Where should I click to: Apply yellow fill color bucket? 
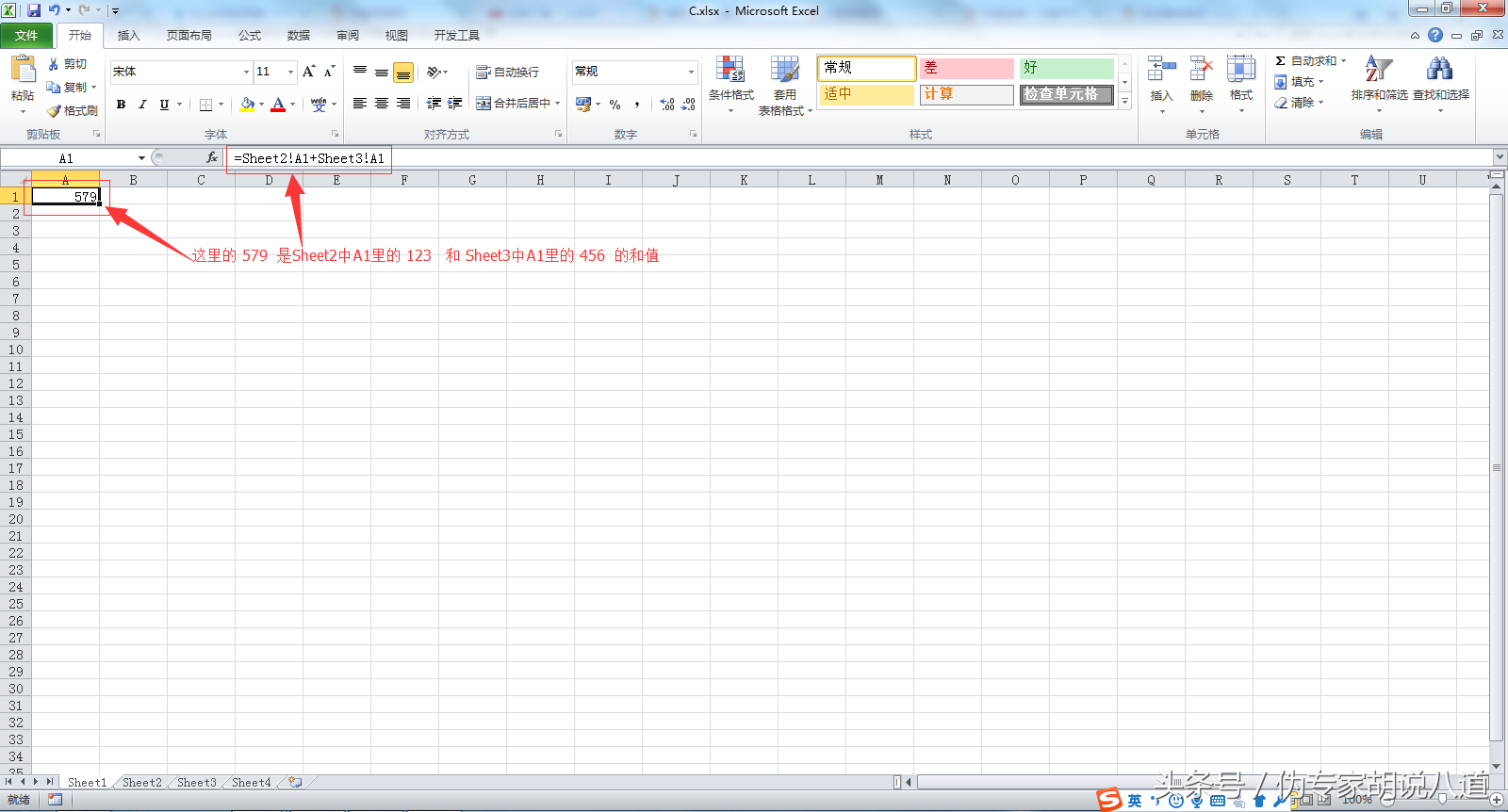pyautogui.click(x=247, y=105)
